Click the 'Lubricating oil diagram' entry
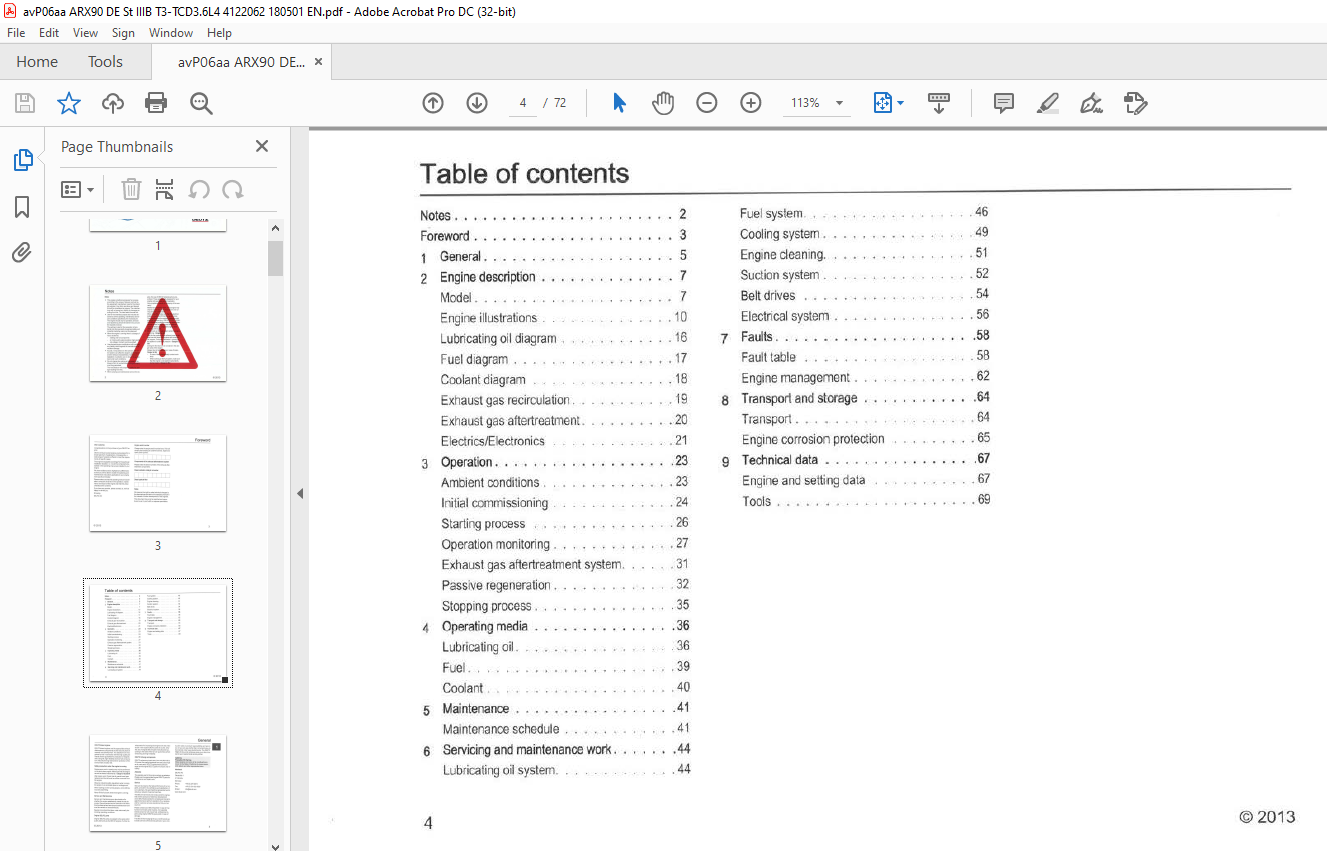This screenshot has width=1327, height=851. (499, 338)
